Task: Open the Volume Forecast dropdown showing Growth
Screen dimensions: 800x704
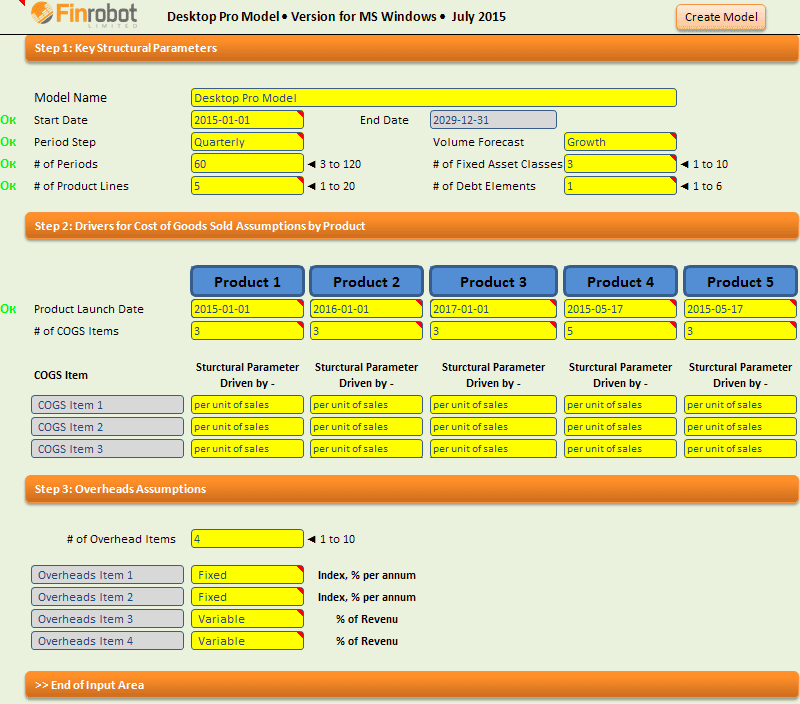Action: (620, 141)
